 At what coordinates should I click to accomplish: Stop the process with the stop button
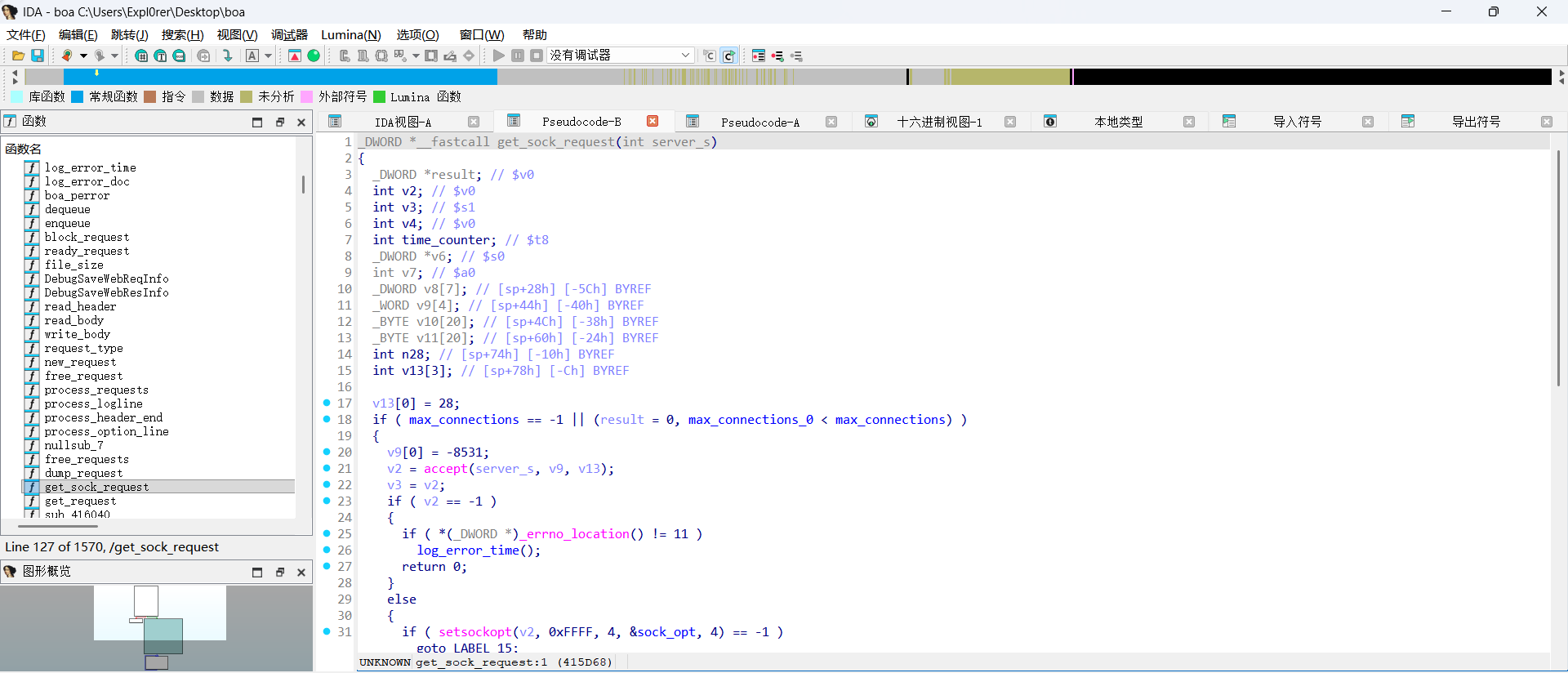(x=537, y=56)
